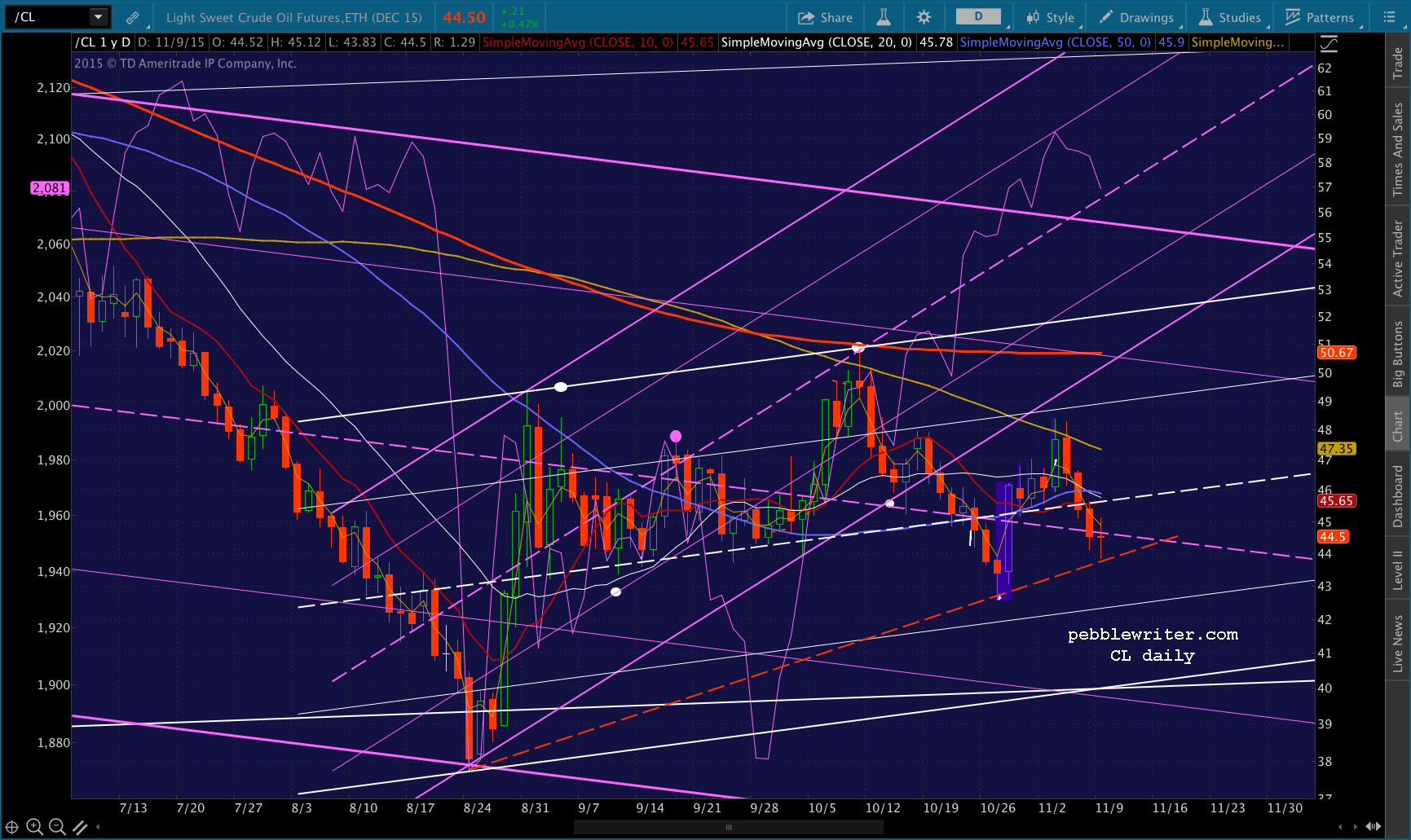Switch to the Active Trader side tab
Image resolution: width=1411 pixels, height=840 pixels.
pyautogui.click(x=1398, y=258)
